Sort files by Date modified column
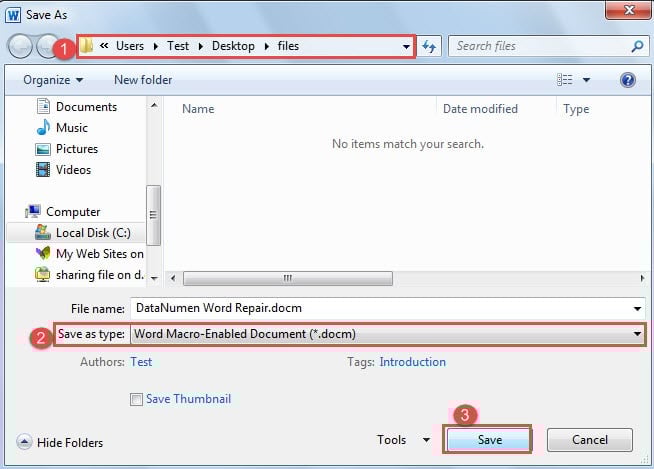The width and height of the screenshot is (654, 469). coord(482,109)
